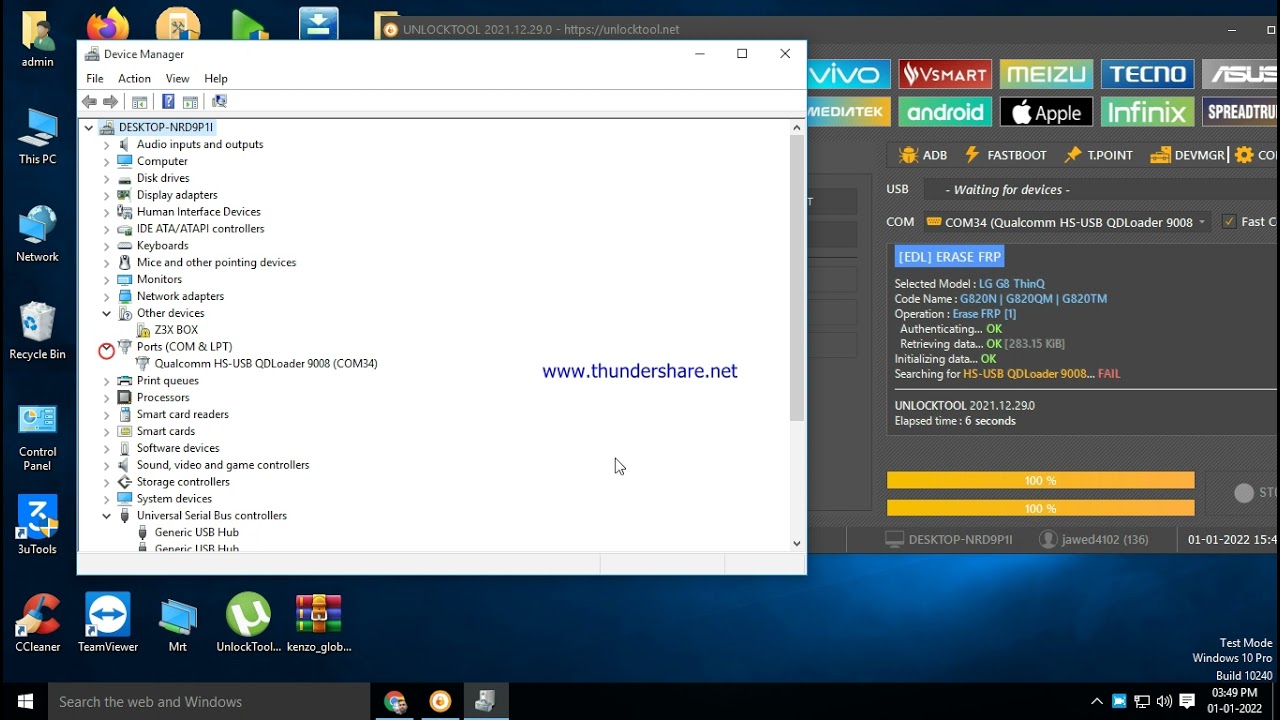Open the COM34 port dropdown

1065,222
